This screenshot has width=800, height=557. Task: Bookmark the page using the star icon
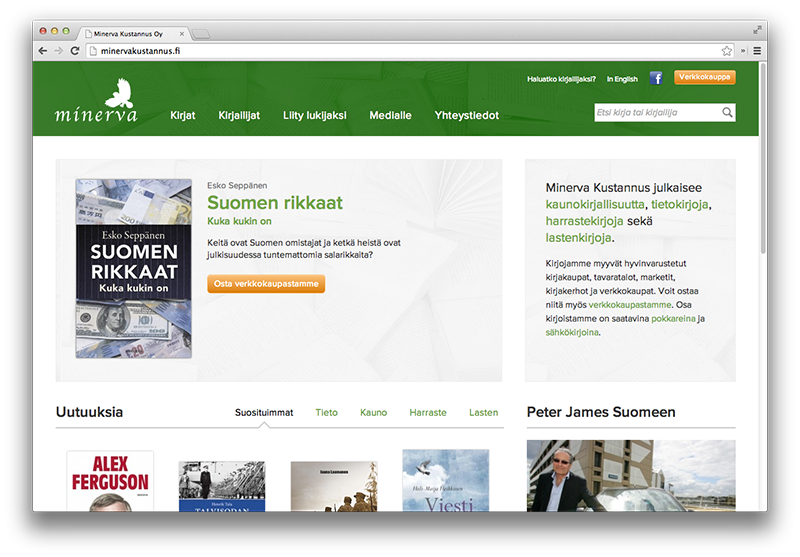point(727,51)
